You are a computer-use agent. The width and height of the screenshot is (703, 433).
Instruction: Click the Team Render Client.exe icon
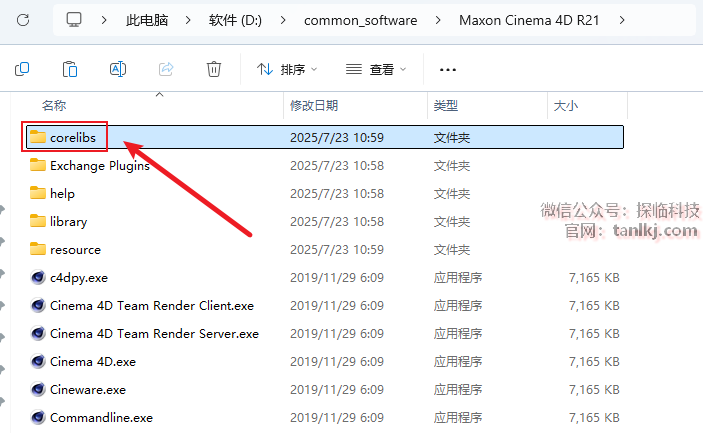point(38,305)
